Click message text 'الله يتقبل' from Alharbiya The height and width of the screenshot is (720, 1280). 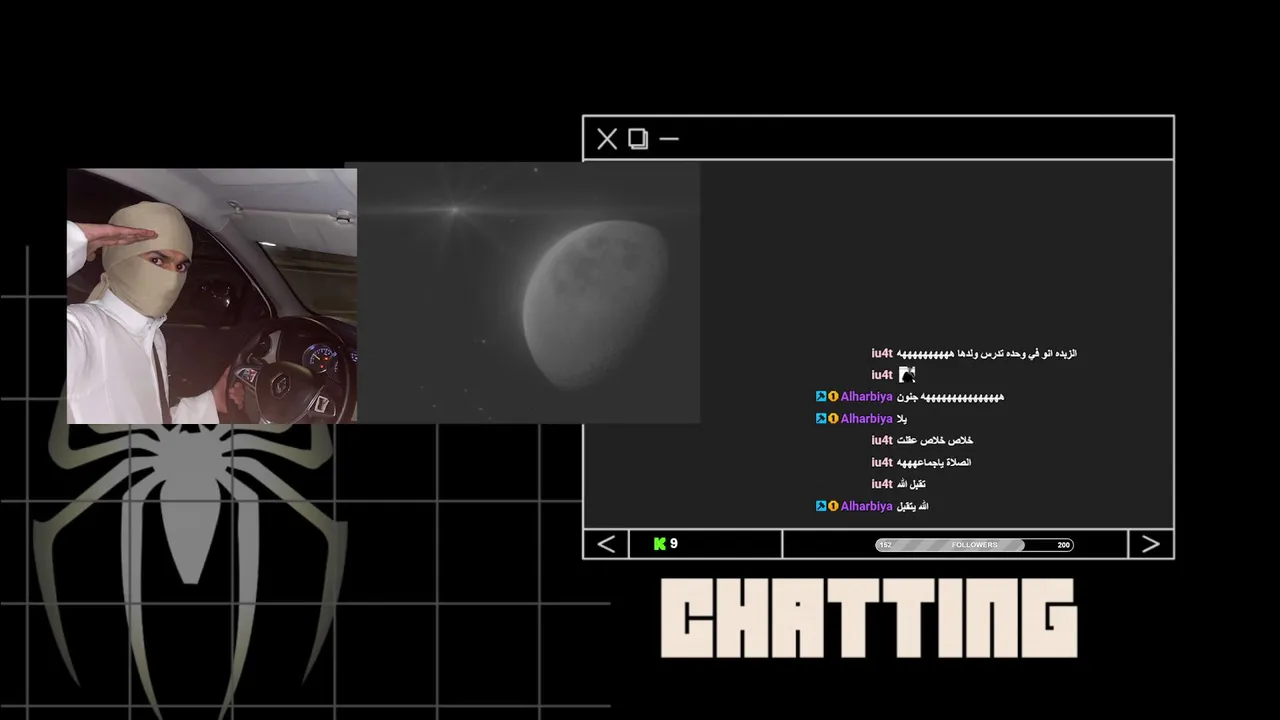click(913, 506)
